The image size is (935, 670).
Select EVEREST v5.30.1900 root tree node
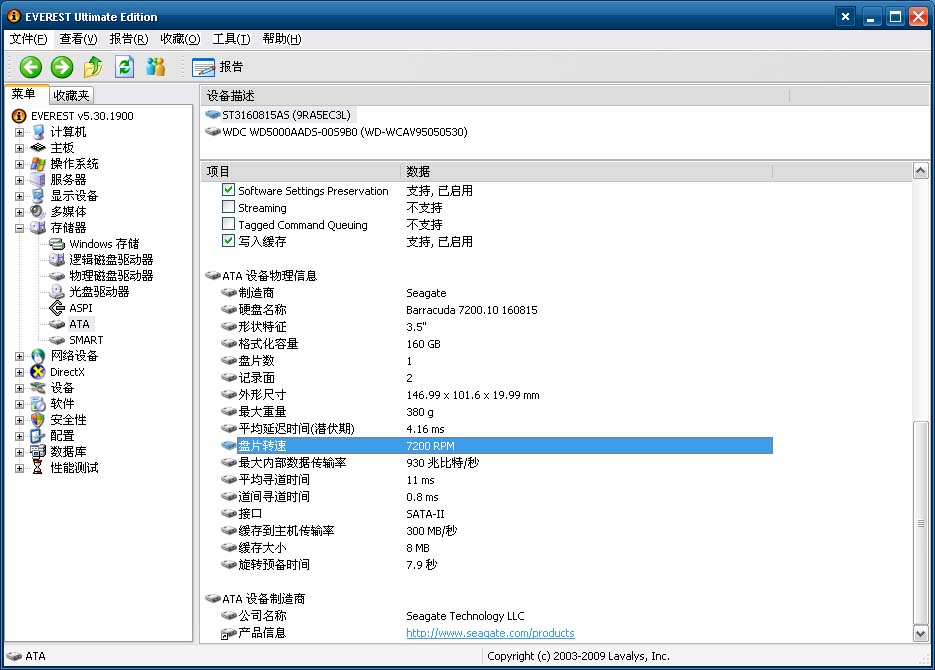pos(82,116)
